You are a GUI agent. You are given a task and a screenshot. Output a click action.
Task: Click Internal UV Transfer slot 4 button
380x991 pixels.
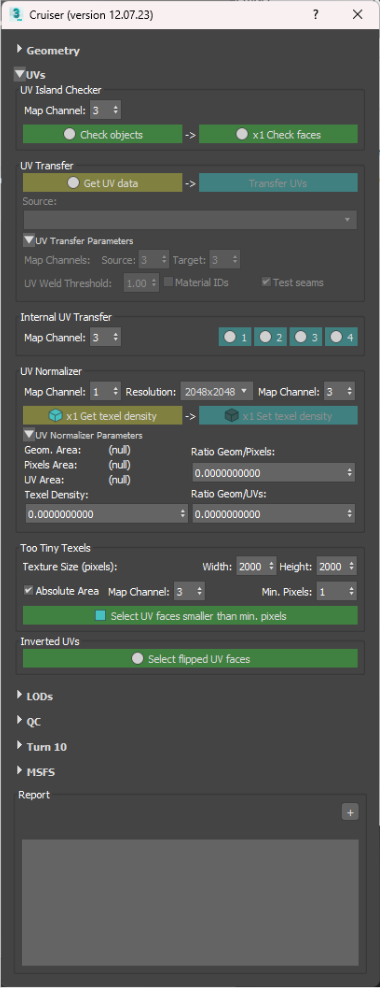(x=341, y=337)
